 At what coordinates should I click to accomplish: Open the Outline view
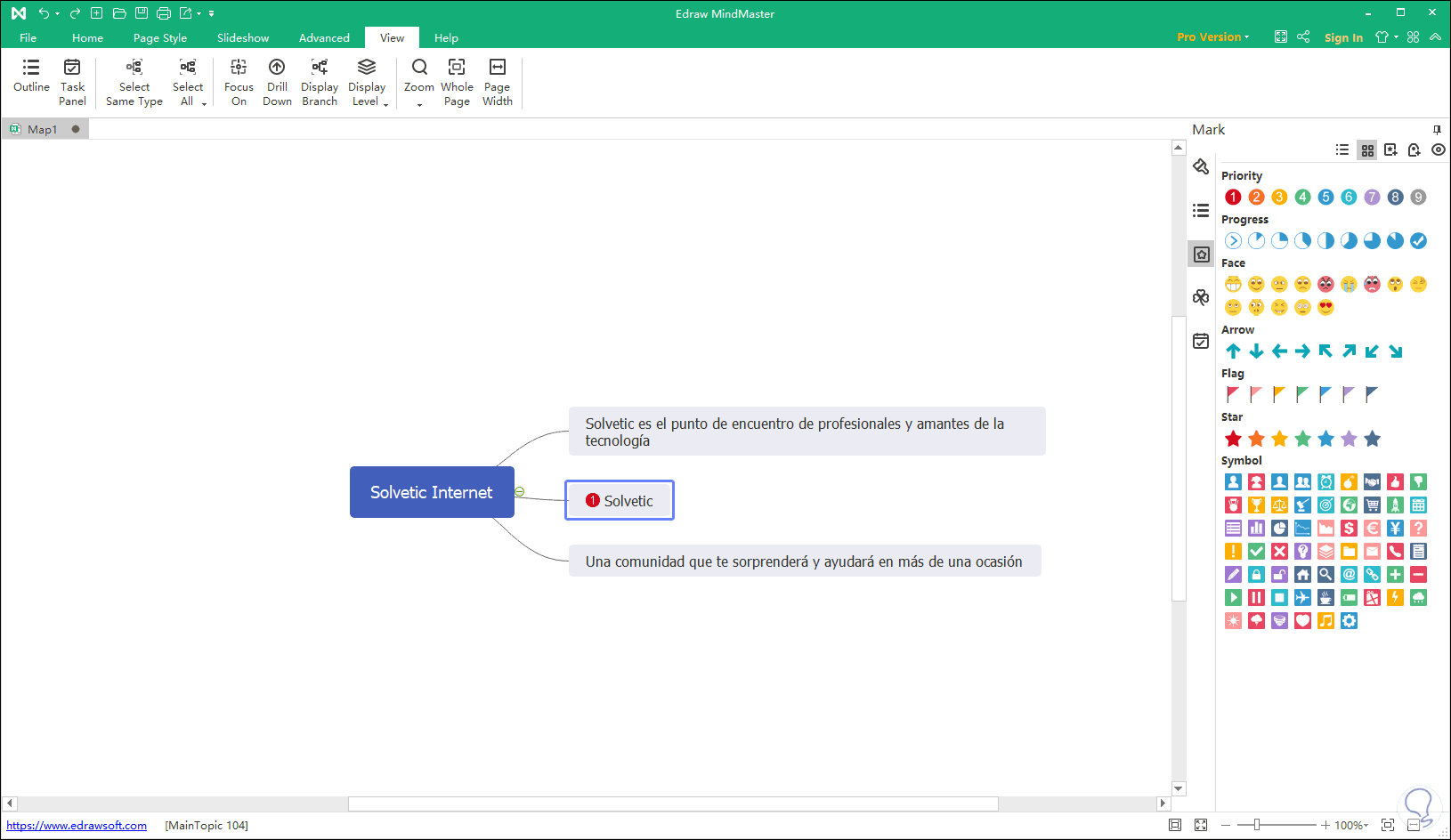31,77
